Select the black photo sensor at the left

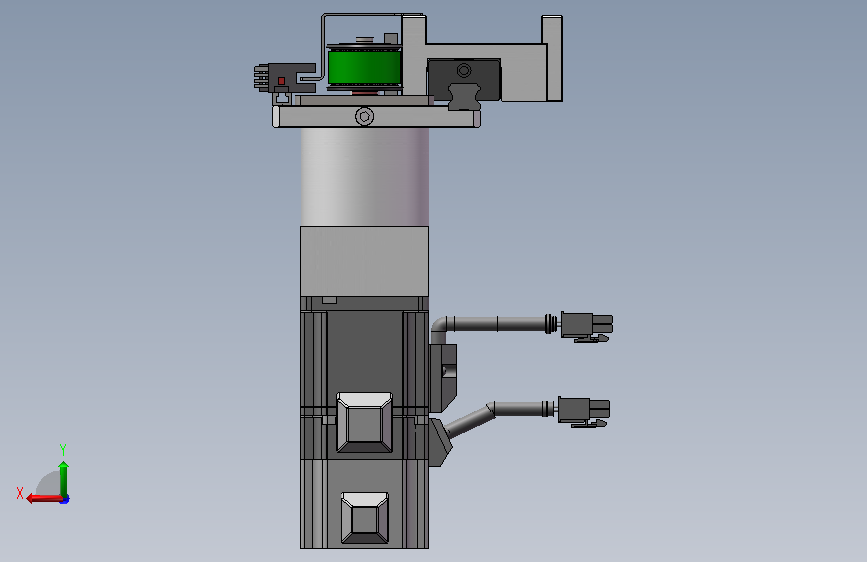pos(283,77)
